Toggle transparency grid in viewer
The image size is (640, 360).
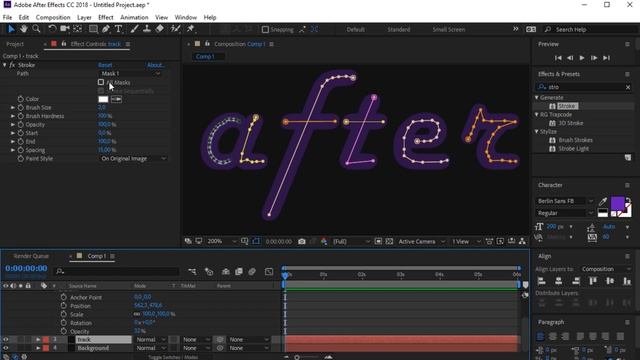(389, 242)
